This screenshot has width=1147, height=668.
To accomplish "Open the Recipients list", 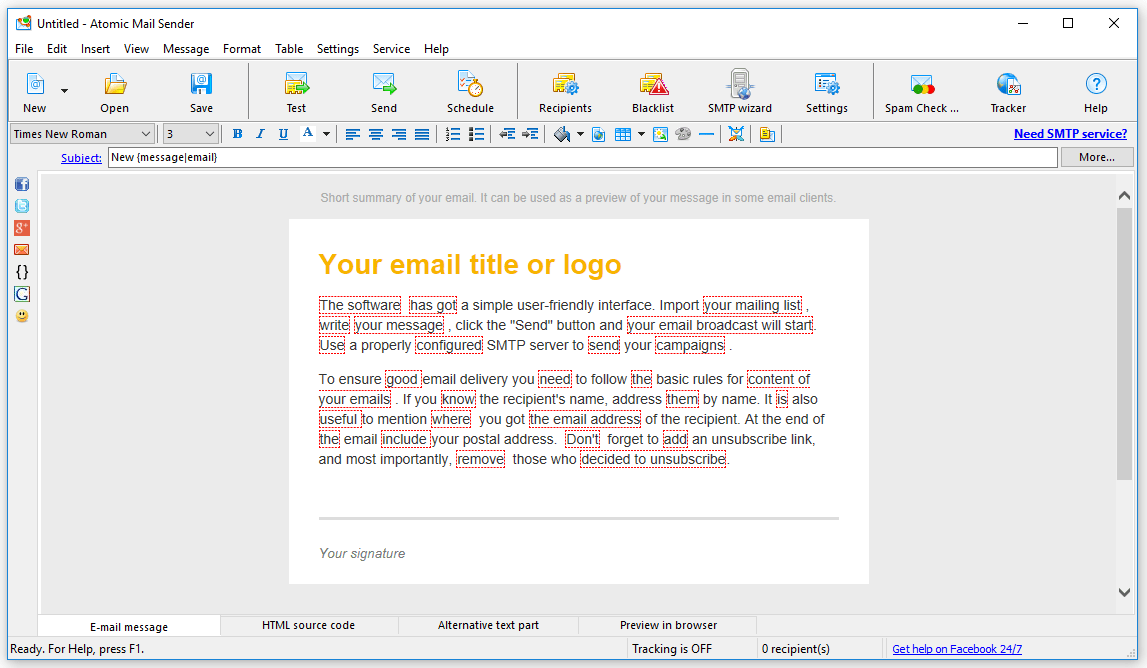I will [x=565, y=84].
